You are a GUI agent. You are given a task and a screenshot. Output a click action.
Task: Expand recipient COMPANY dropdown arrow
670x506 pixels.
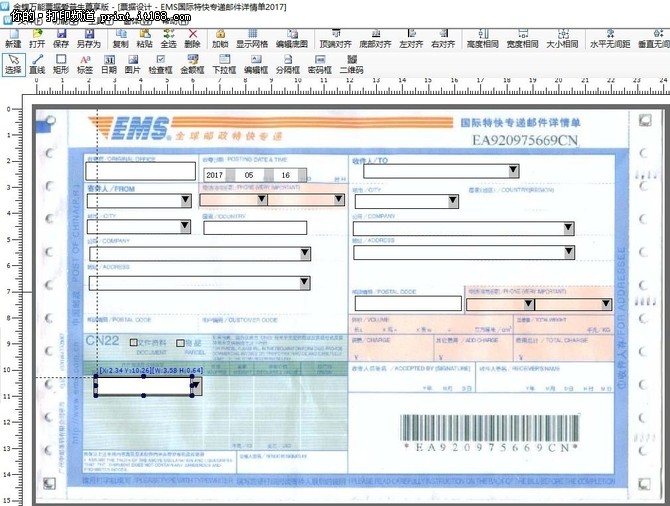568,228
